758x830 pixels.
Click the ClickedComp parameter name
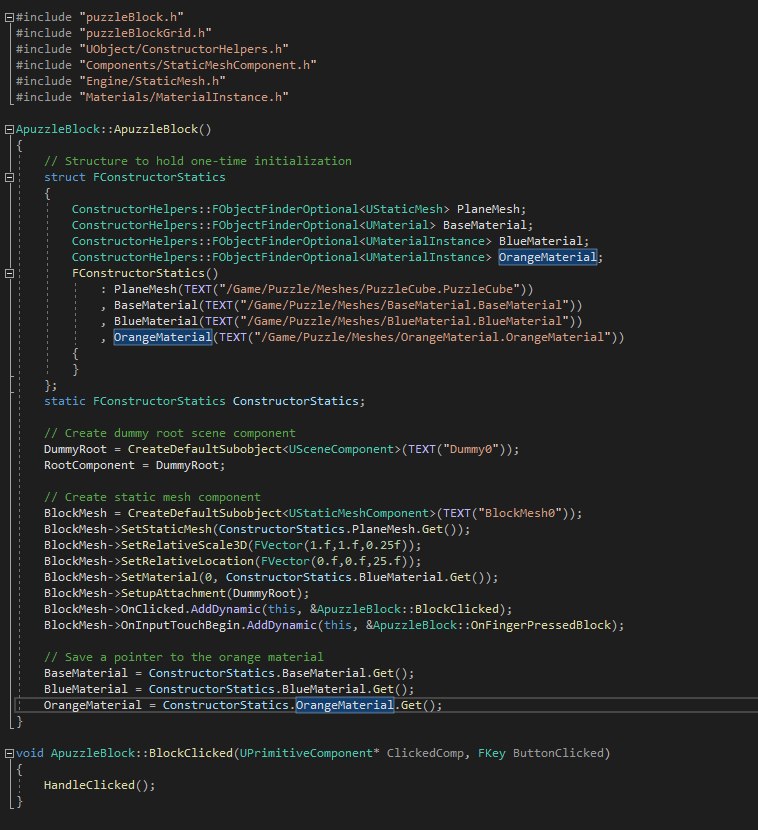[425, 753]
